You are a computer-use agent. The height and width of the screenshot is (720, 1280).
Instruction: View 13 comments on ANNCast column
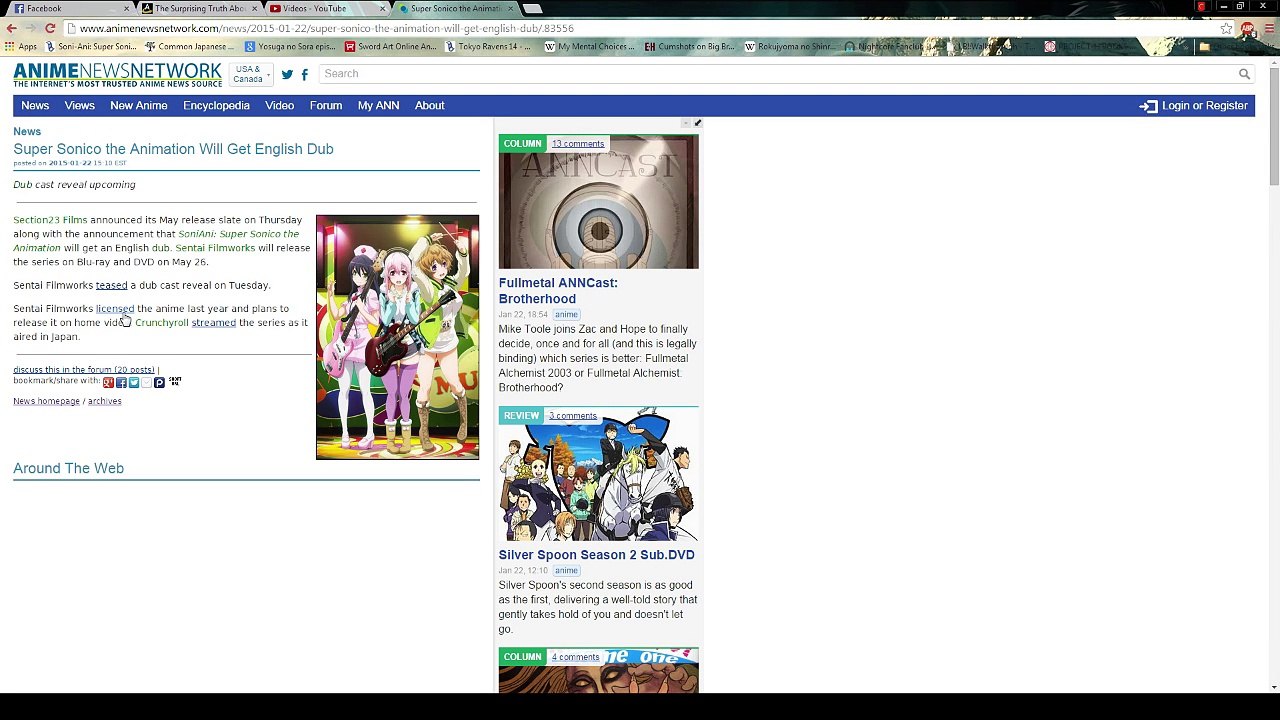578,144
